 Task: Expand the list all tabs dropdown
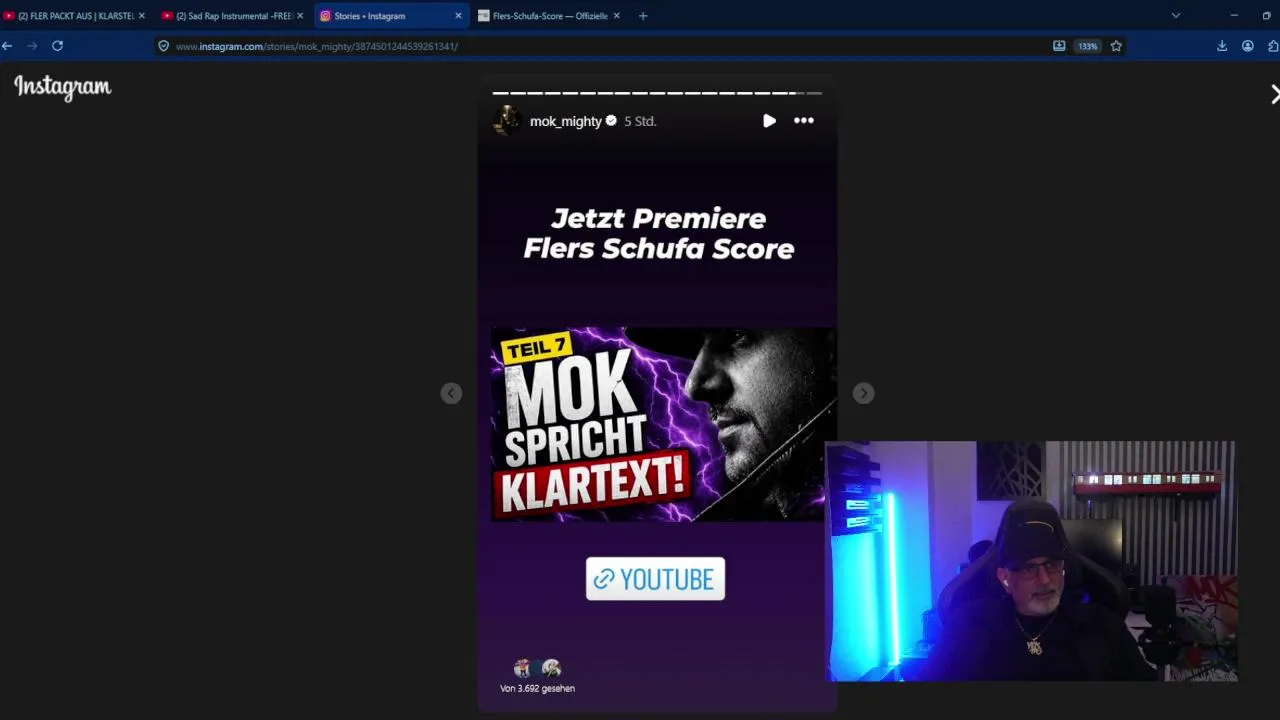[x=1176, y=16]
